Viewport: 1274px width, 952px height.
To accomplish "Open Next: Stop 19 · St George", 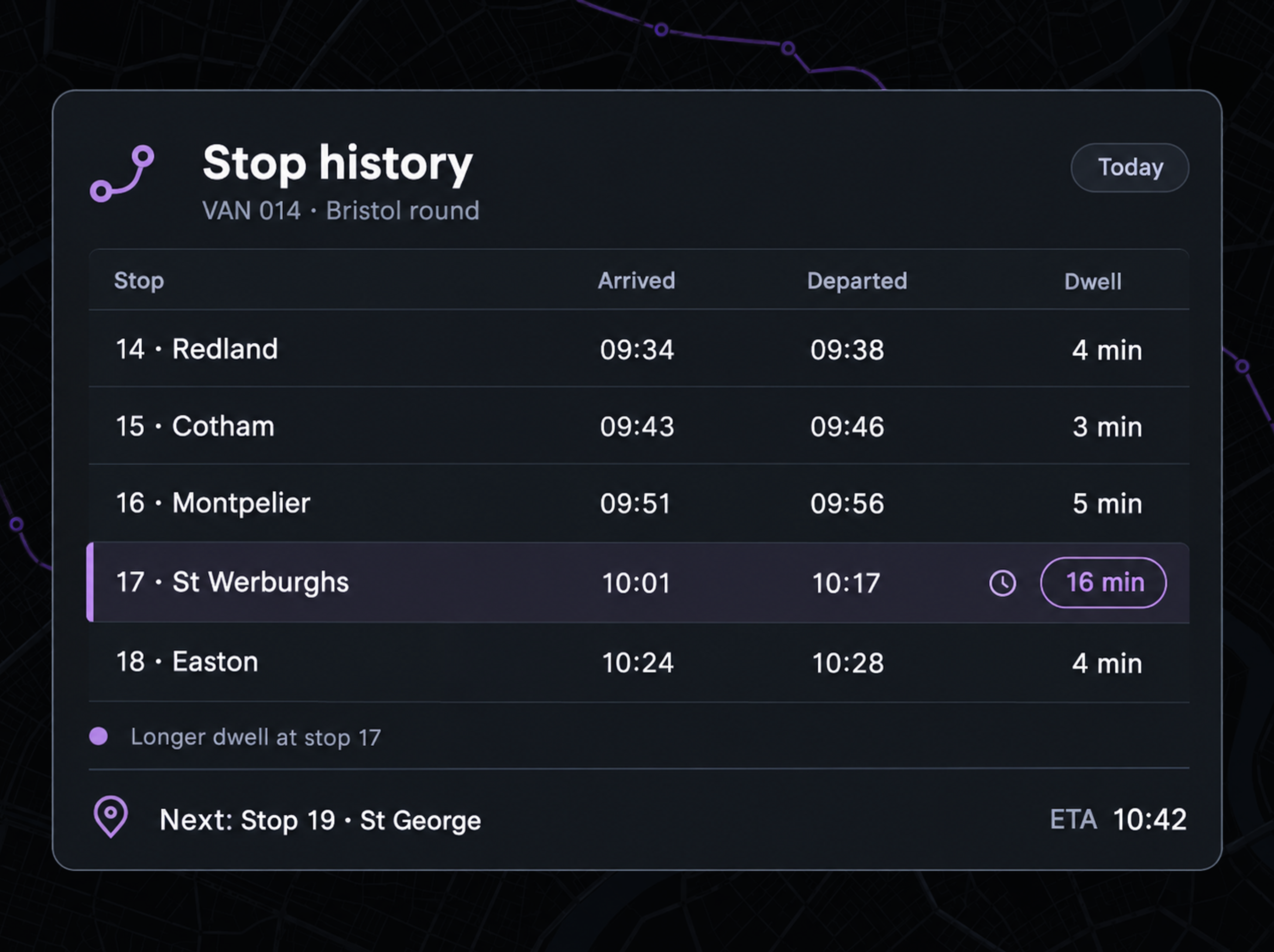I will click(320, 820).
